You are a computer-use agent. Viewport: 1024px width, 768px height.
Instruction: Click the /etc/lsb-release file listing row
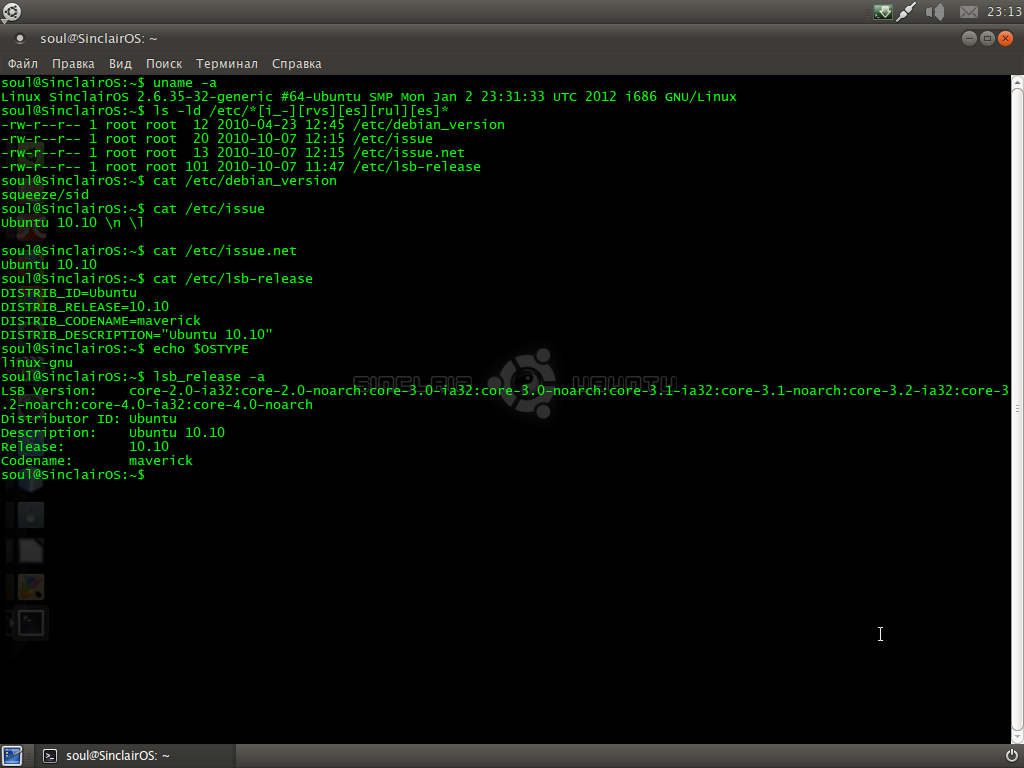click(x=241, y=167)
